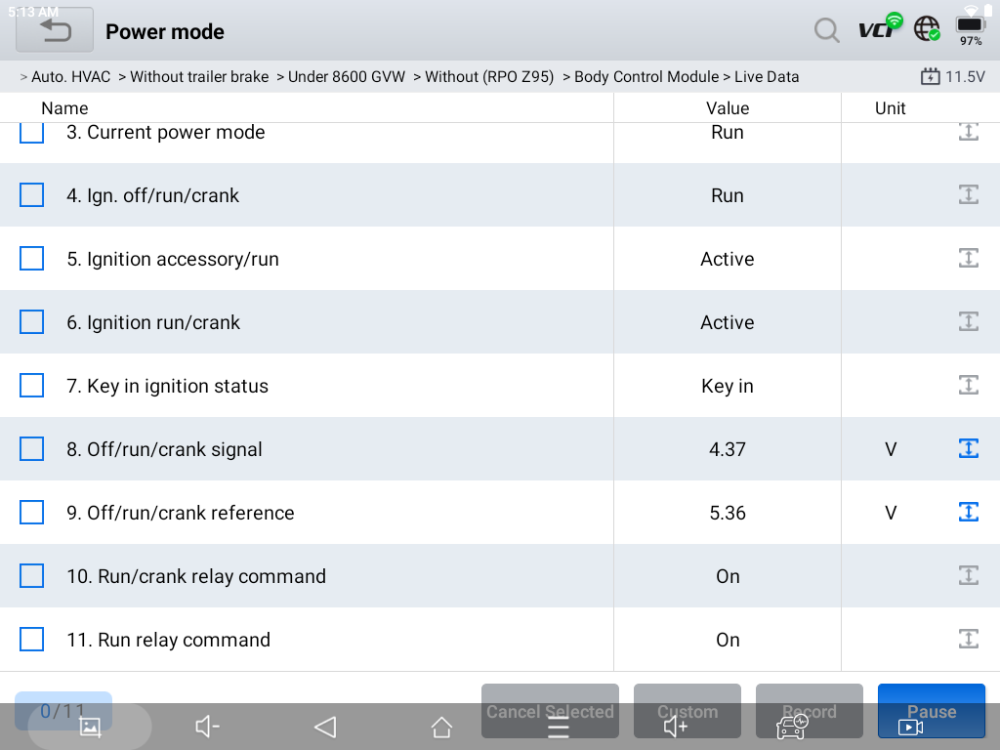The height and width of the screenshot is (750, 1000).
Task: Tap the volume down speaker icon
Action: click(207, 726)
